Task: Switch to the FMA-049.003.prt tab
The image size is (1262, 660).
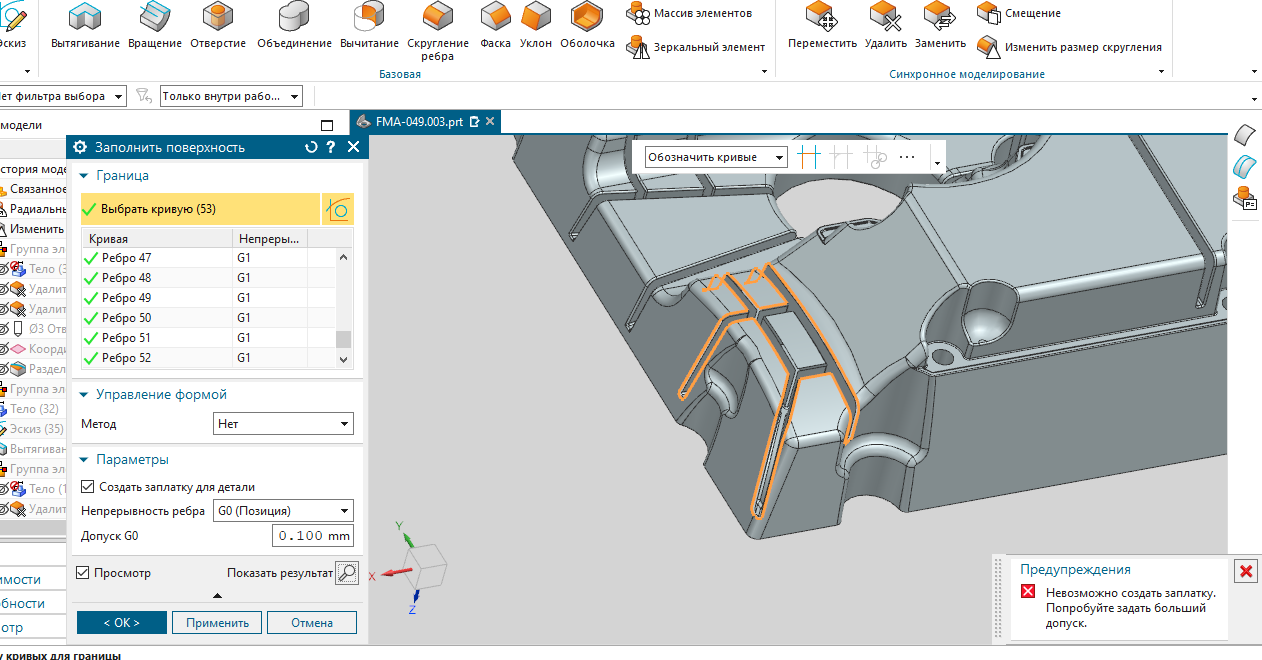Action: [418, 121]
